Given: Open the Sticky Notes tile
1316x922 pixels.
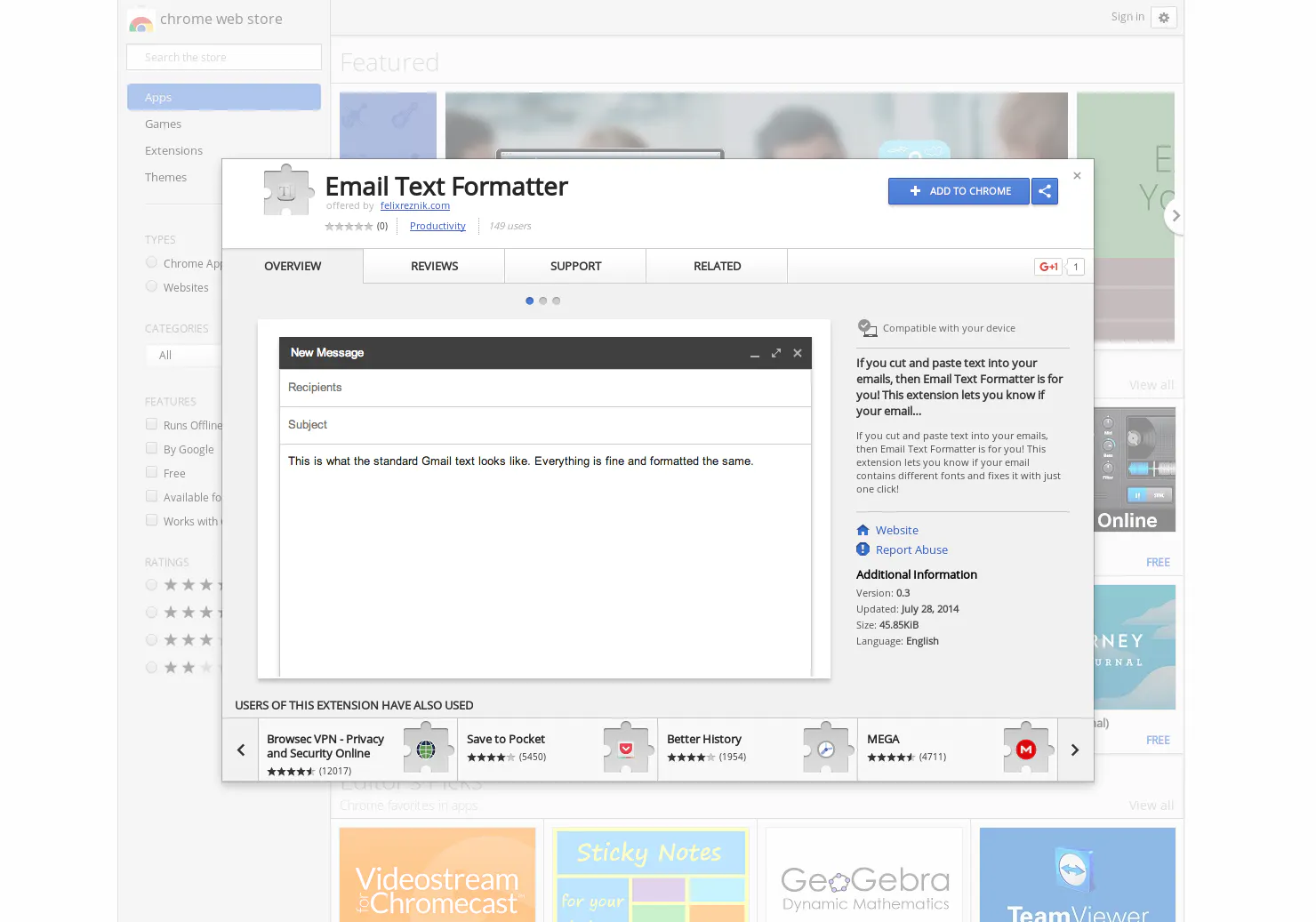Looking at the screenshot, I should click(651, 875).
